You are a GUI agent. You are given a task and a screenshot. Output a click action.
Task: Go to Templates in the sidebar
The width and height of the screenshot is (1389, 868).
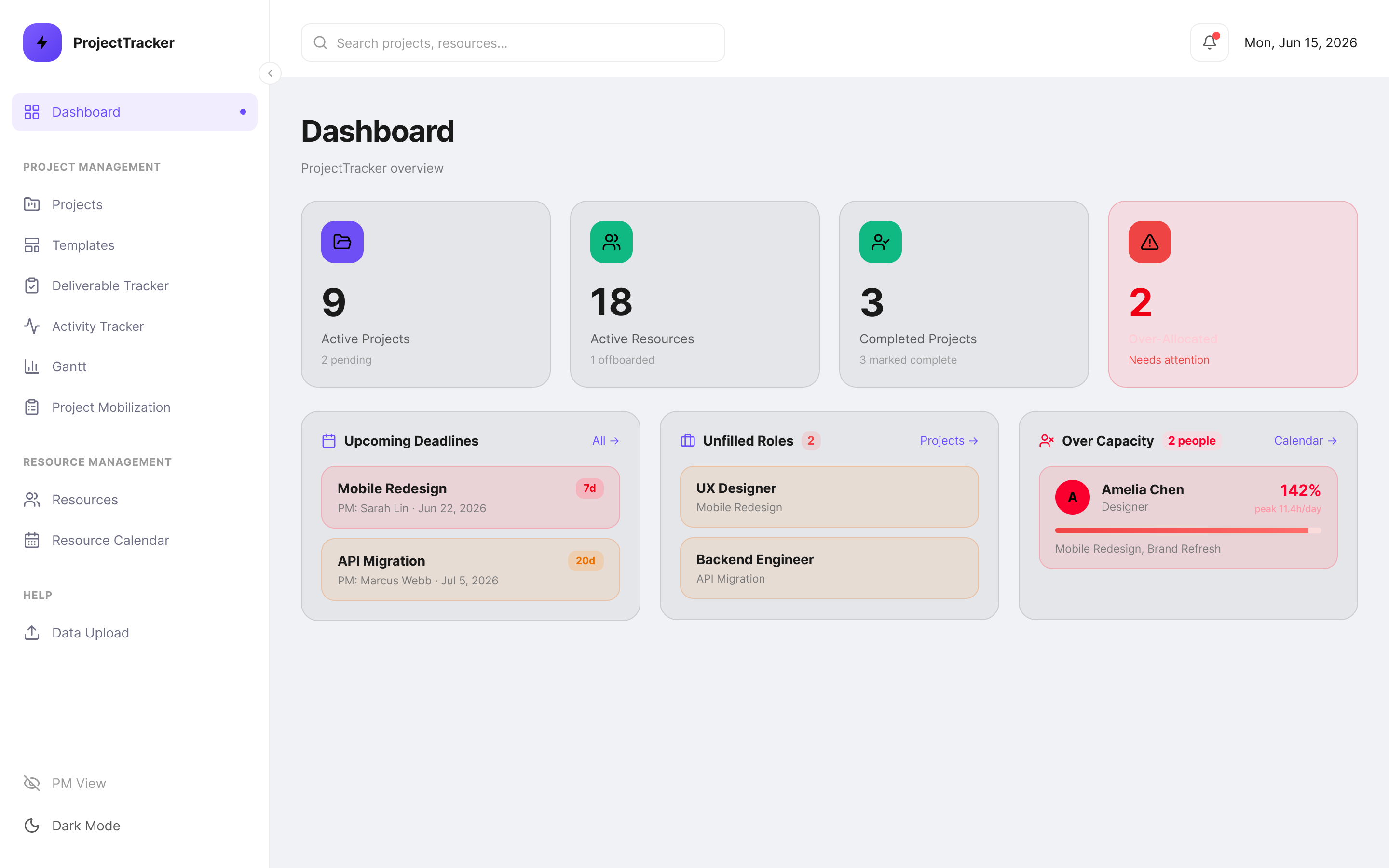click(x=134, y=245)
